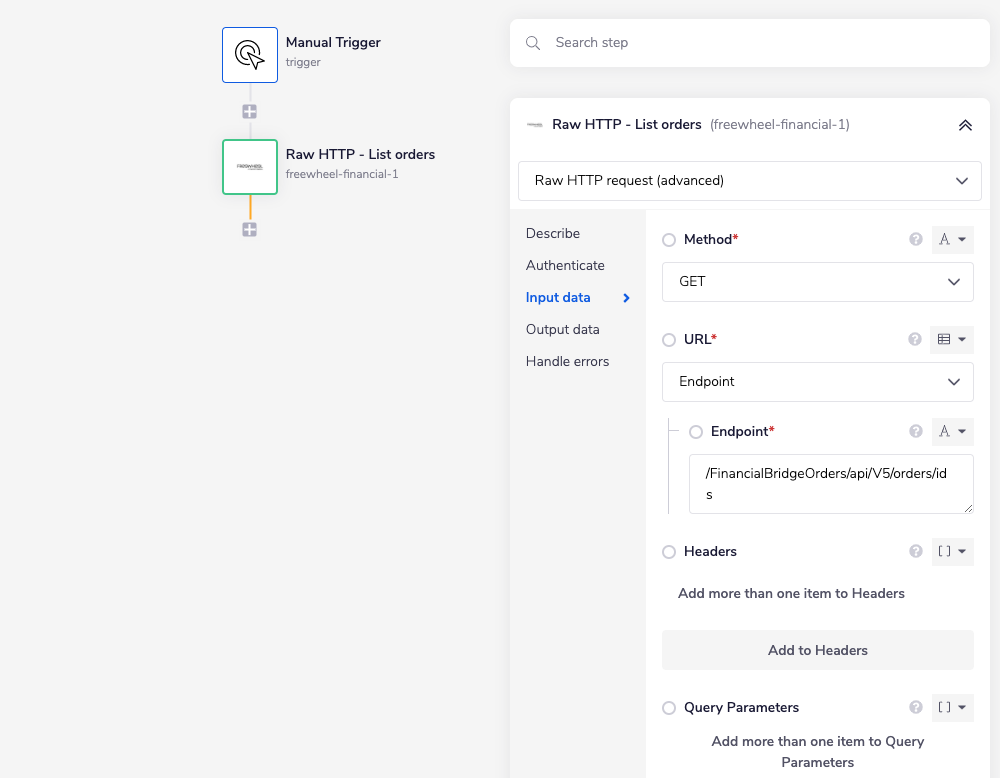Open the URL Endpoint type dropdown
Image resolution: width=1000 pixels, height=778 pixels.
click(817, 382)
